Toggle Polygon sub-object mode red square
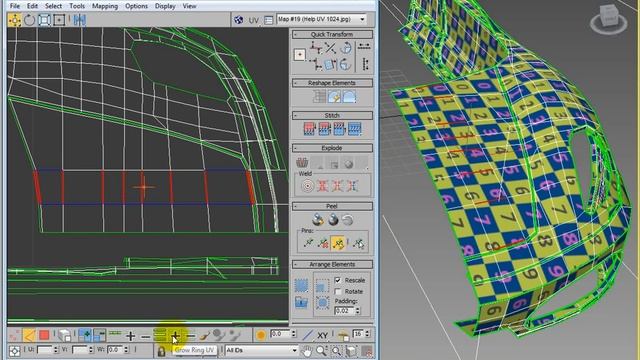 click(x=44, y=336)
